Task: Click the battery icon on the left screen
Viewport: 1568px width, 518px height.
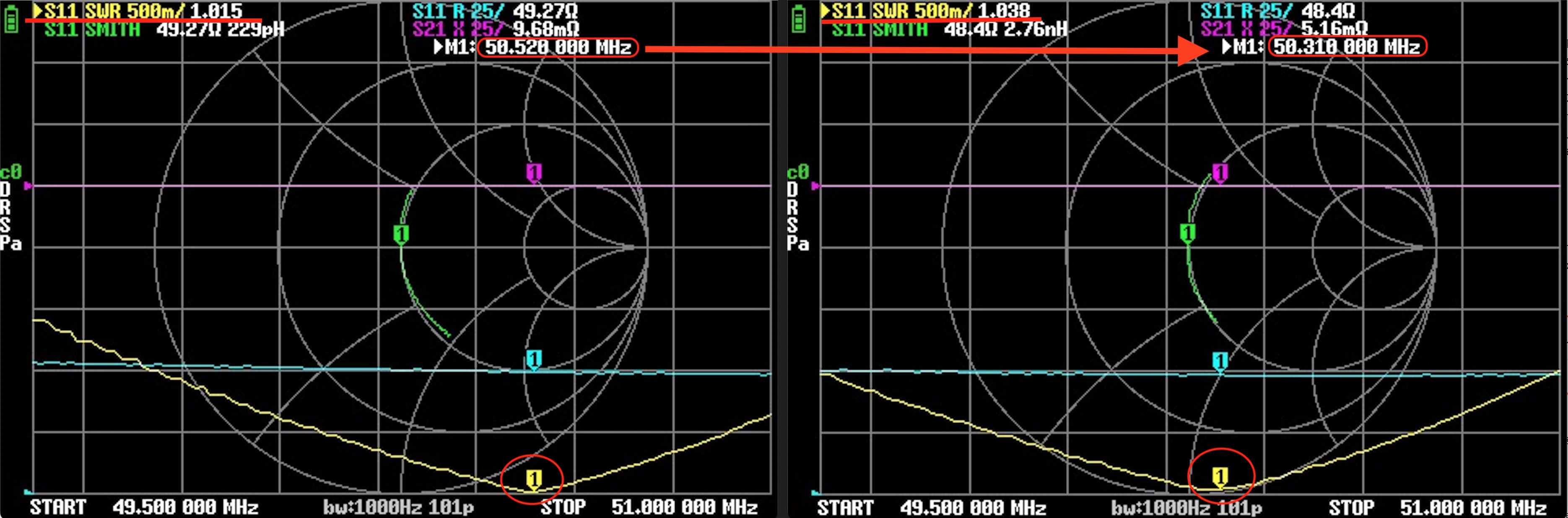Action: point(11,19)
